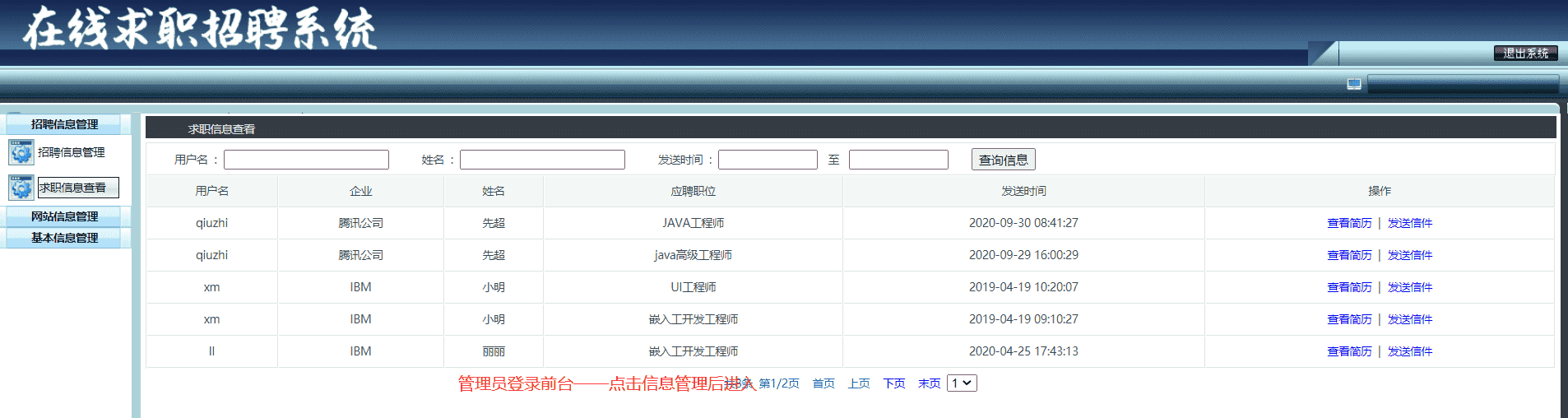Open the page number dropdown
The image size is (1568, 418).
pyautogui.click(x=962, y=383)
